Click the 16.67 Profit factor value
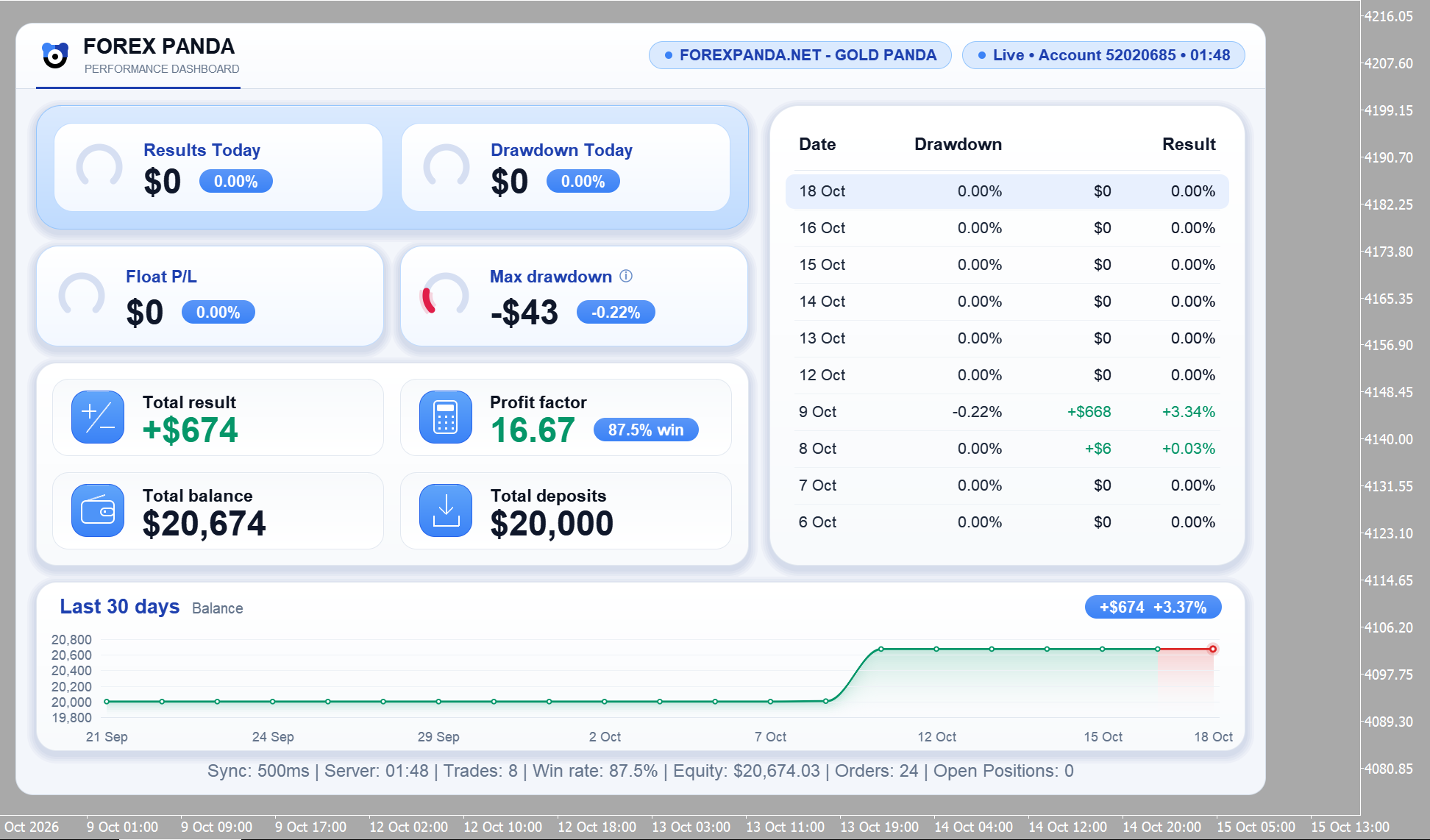Image resolution: width=1430 pixels, height=840 pixels. tap(533, 430)
